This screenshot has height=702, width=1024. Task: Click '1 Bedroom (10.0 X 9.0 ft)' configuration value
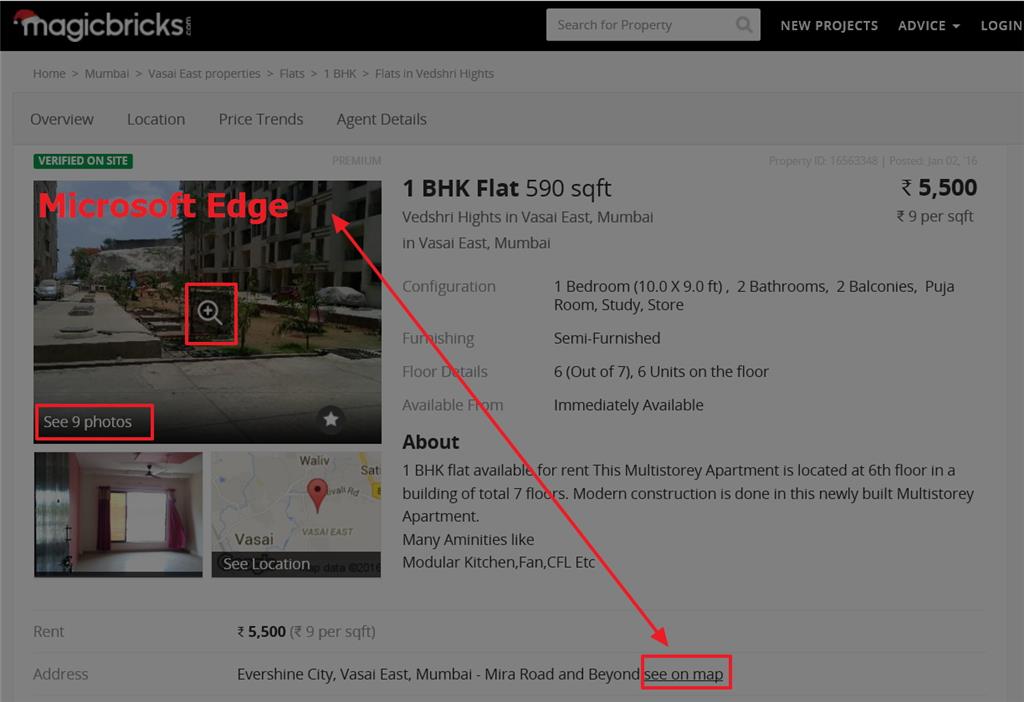[x=641, y=287]
